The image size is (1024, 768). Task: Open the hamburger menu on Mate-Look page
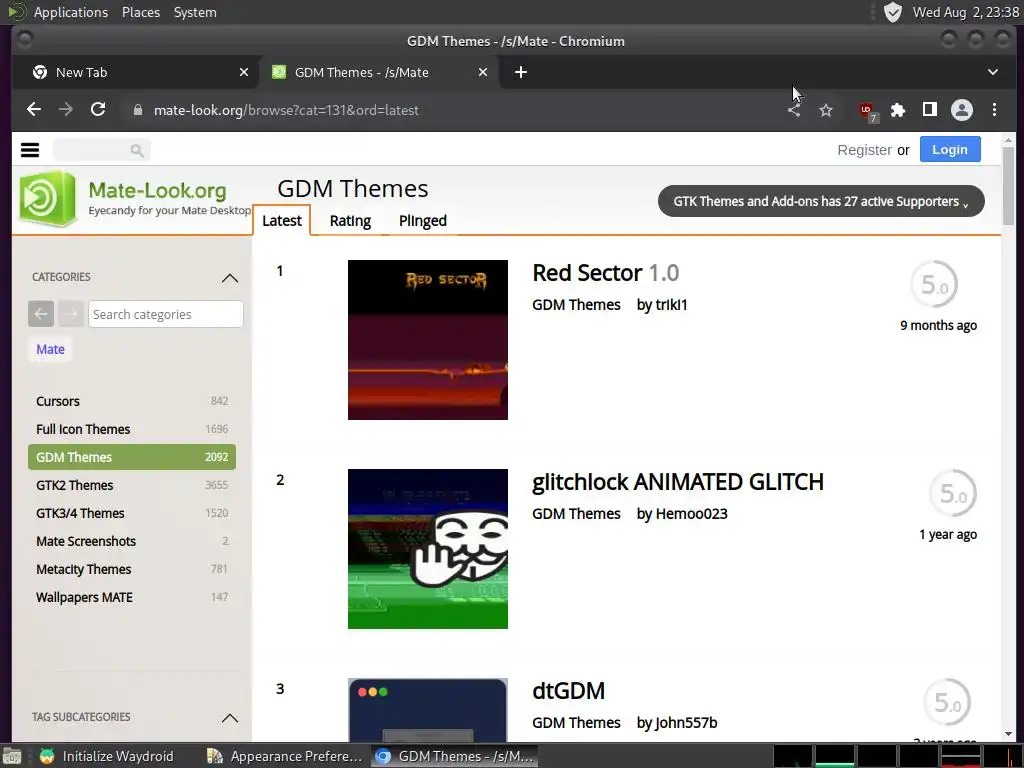click(x=30, y=150)
